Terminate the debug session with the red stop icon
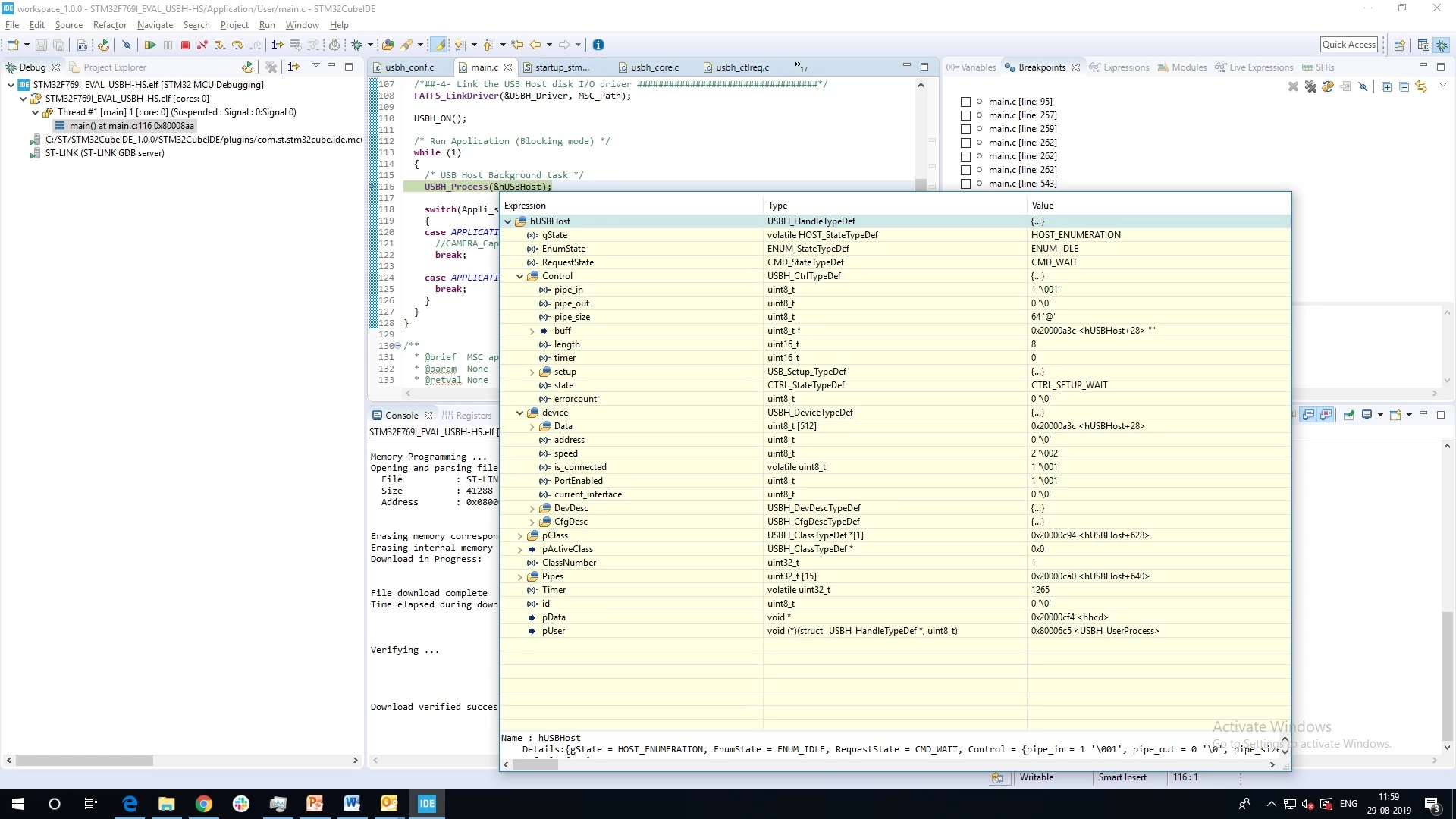Image resolution: width=1456 pixels, height=819 pixels. [x=185, y=45]
